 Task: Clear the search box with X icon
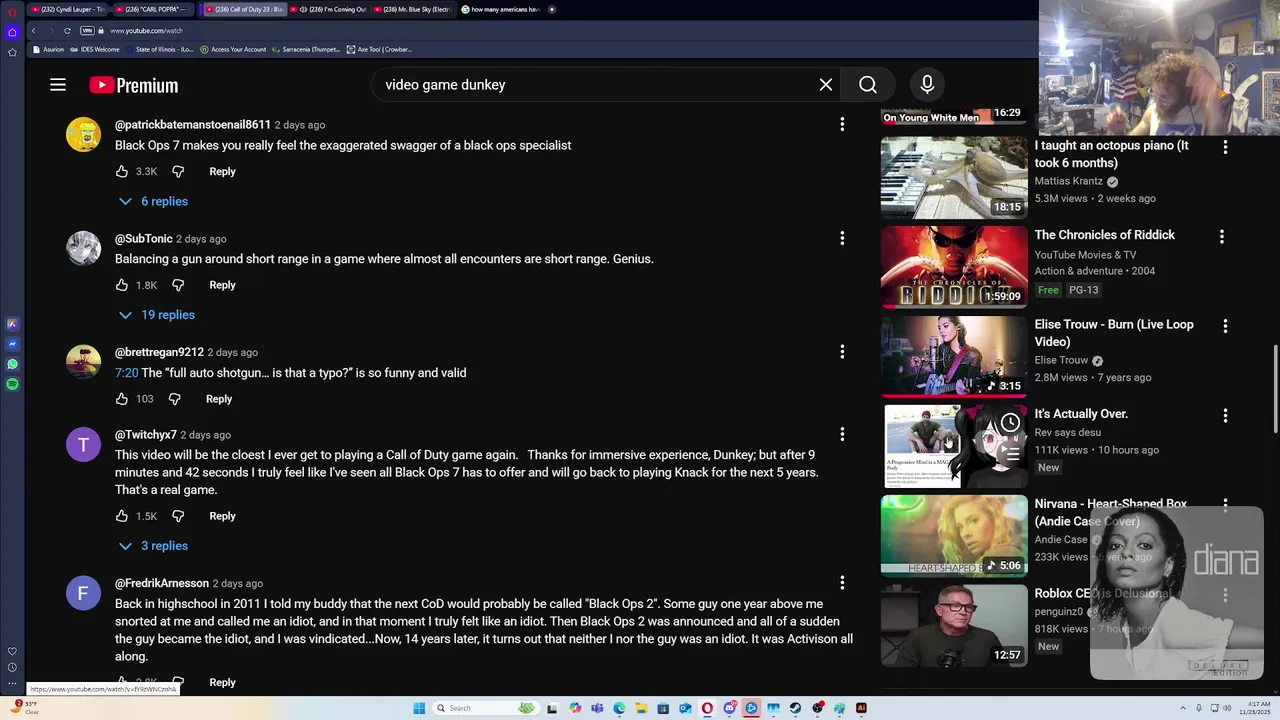pyautogui.click(x=826, y=85)
